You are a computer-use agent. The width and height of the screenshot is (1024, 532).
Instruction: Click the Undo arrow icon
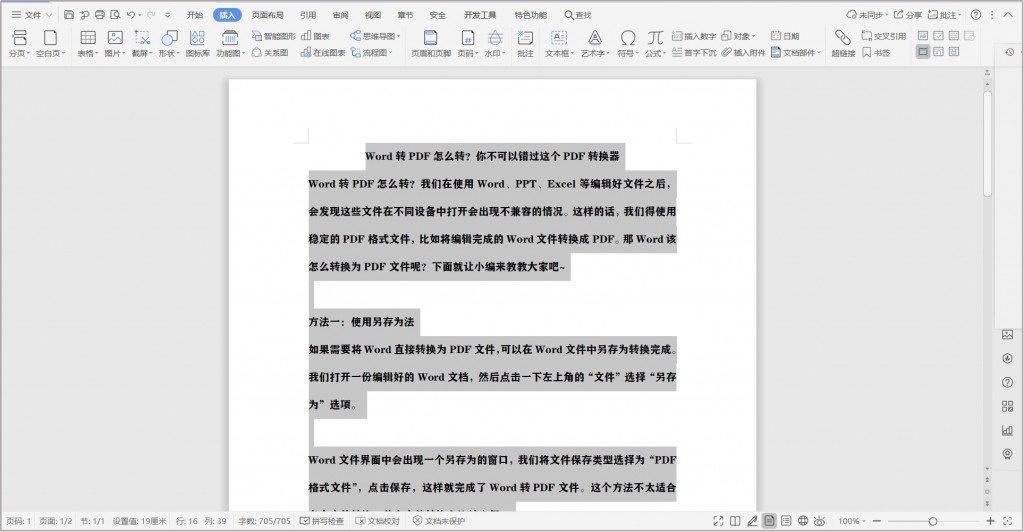click(131, 14)
